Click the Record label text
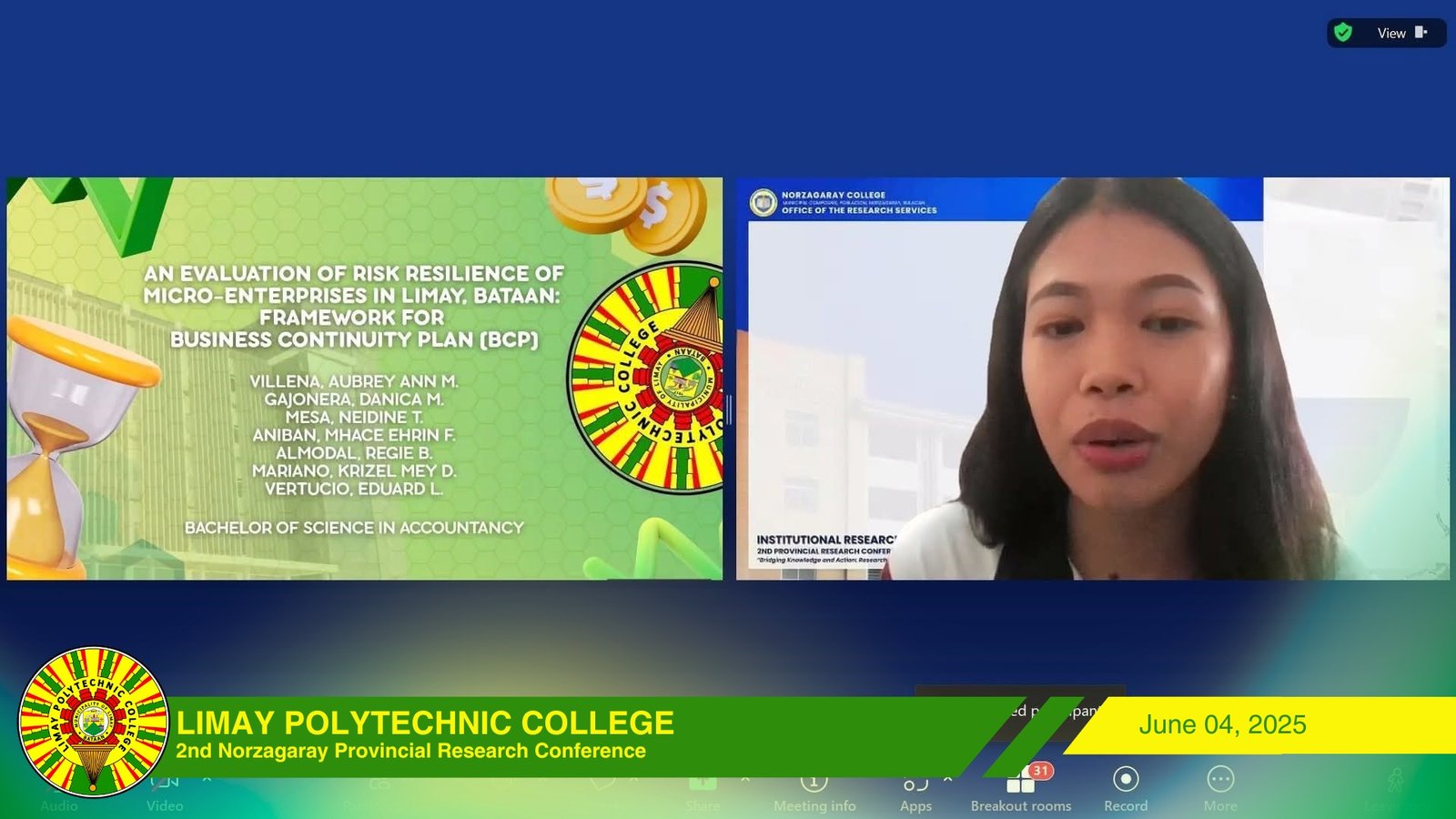 [x=1126, y=805]
